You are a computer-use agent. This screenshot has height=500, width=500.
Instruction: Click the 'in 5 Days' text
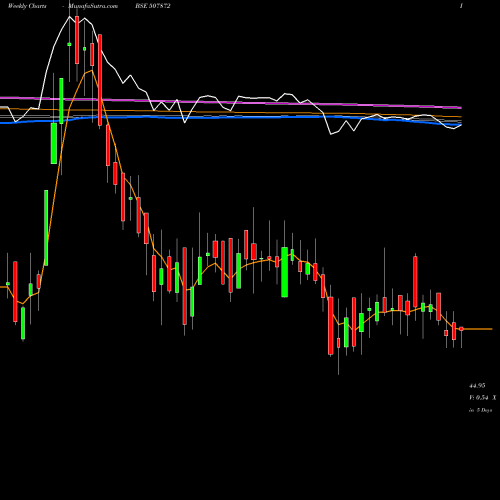(x=480, y=410)
